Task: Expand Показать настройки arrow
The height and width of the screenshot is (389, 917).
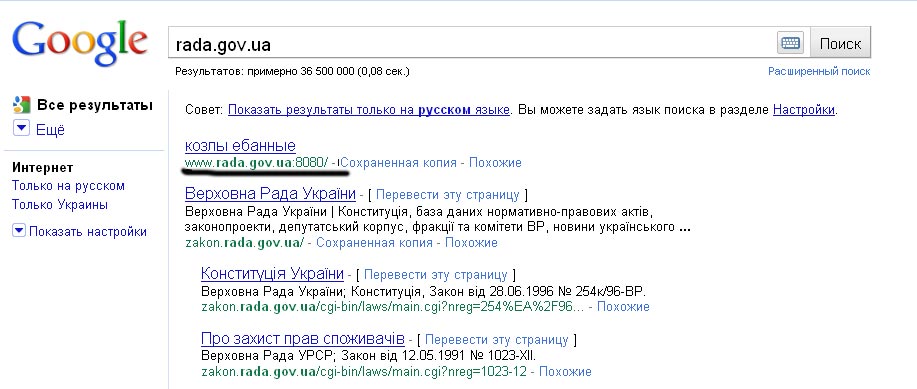Action: tap(19, 231)
